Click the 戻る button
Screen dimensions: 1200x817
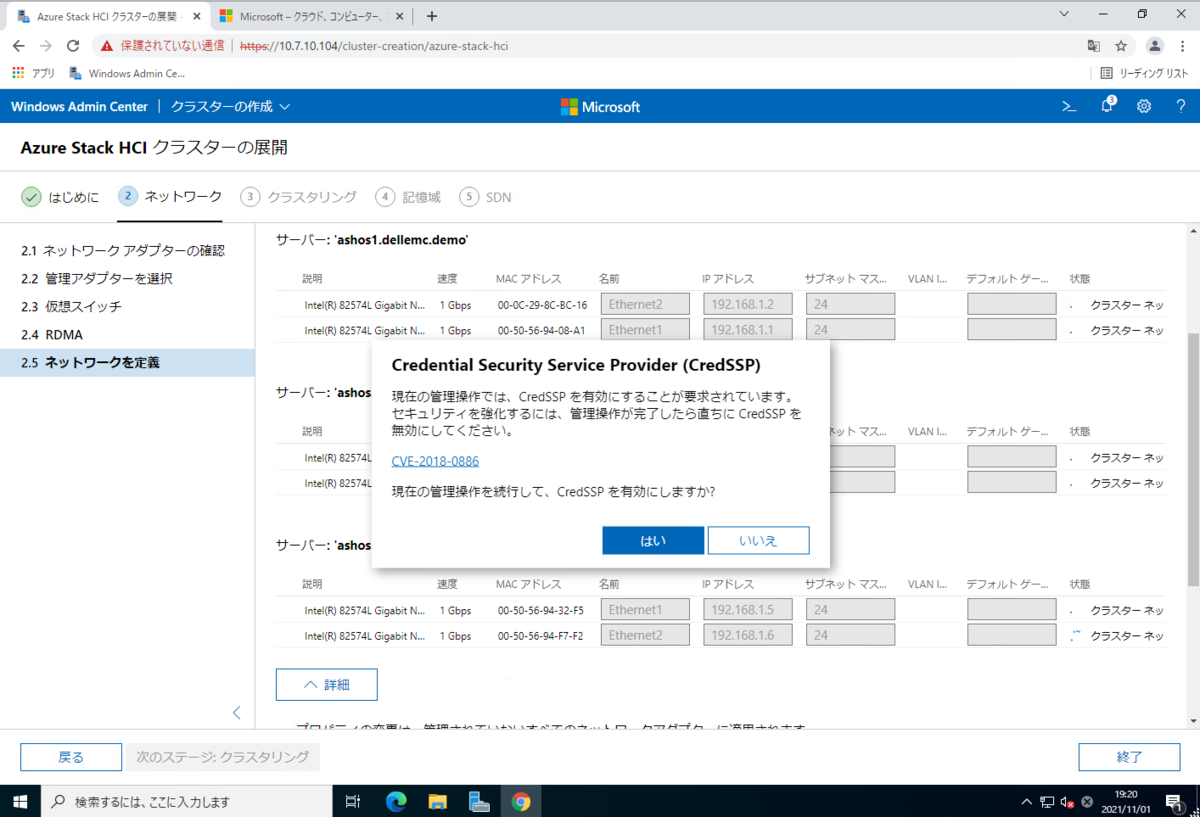[x=71, y=757]
